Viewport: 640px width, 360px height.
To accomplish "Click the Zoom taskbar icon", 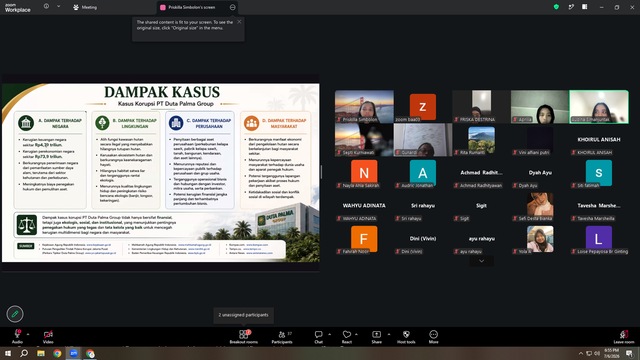I will [x=73, y=353].
